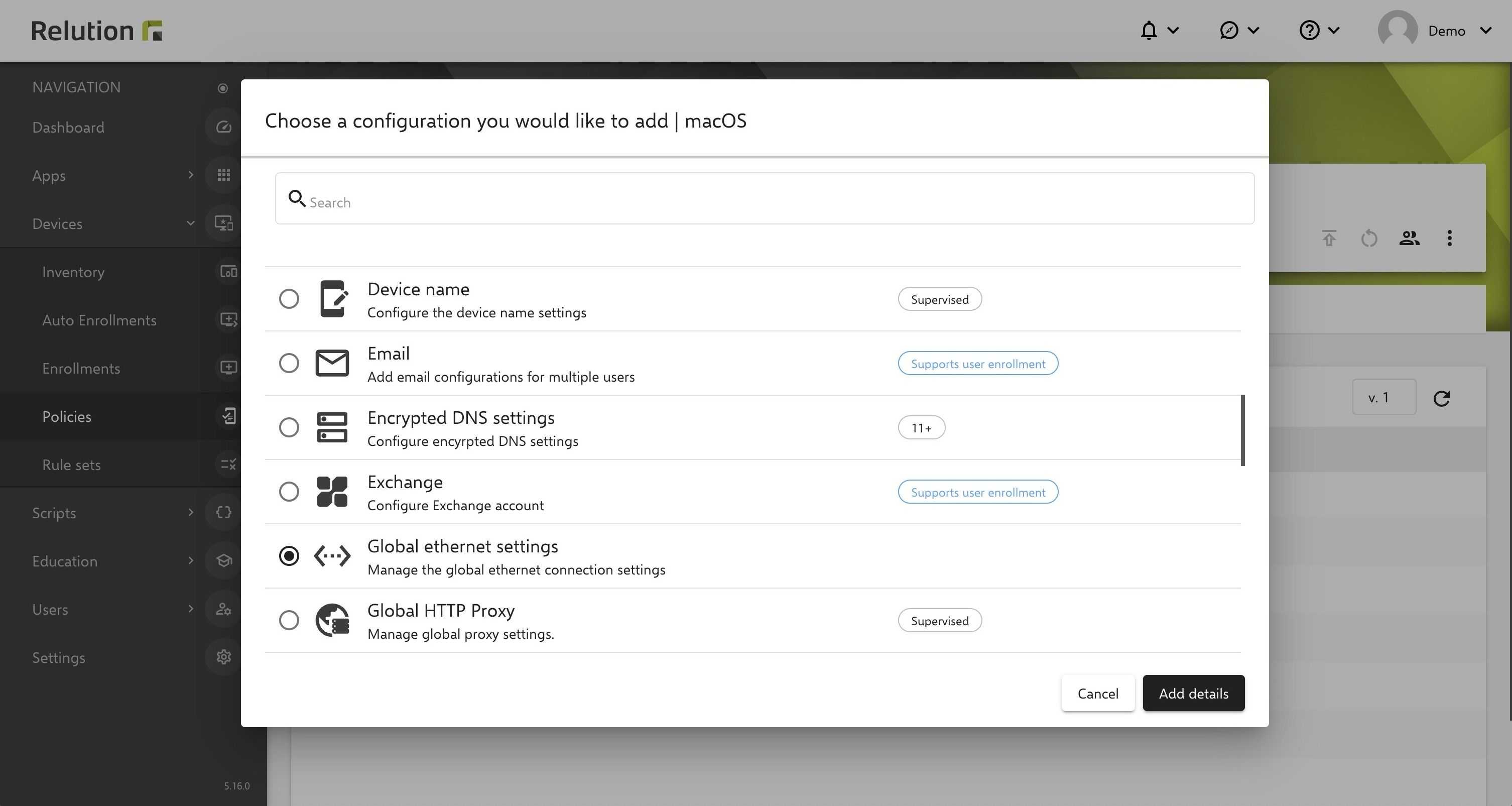Click the revert circular arrow icon
The height and width of the screenshot is (806, 1512).
(1369, 239)
